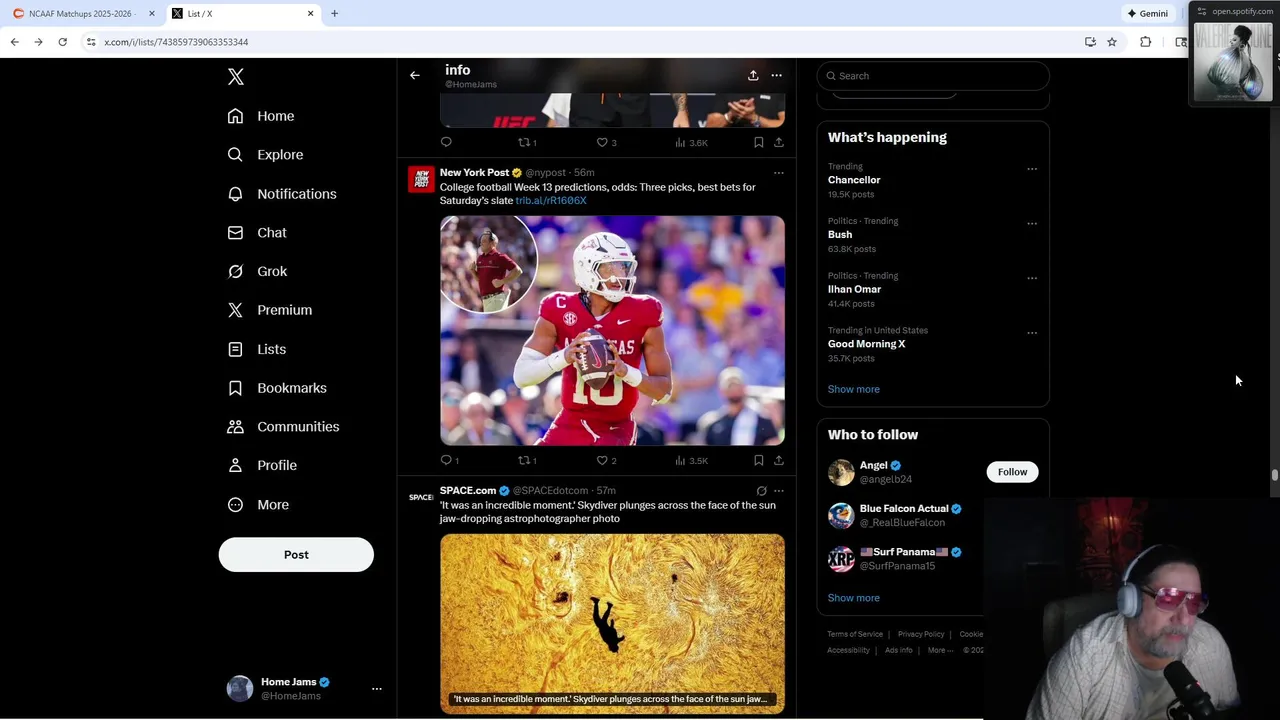Open Notifications in the sidebar
Viewport: 1280px width, 720px height.
282,194
